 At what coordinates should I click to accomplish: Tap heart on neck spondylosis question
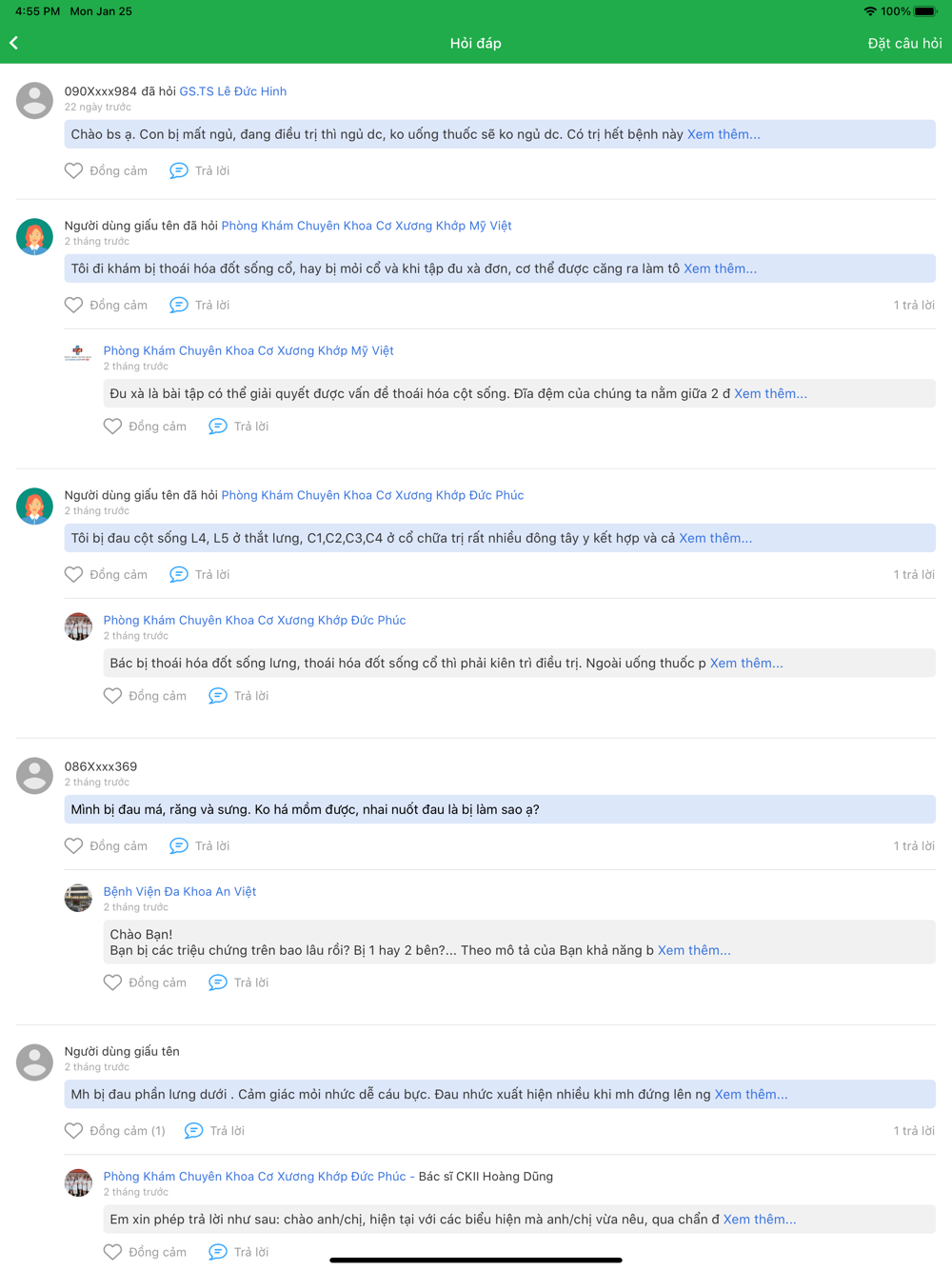pyautogui.click(x=74, y=306)
